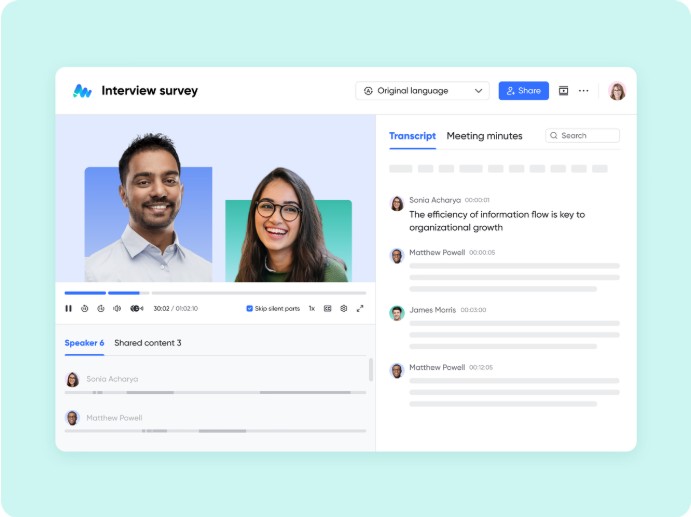
Task: Toggle captions icon in player
Action: coord(328,309)
